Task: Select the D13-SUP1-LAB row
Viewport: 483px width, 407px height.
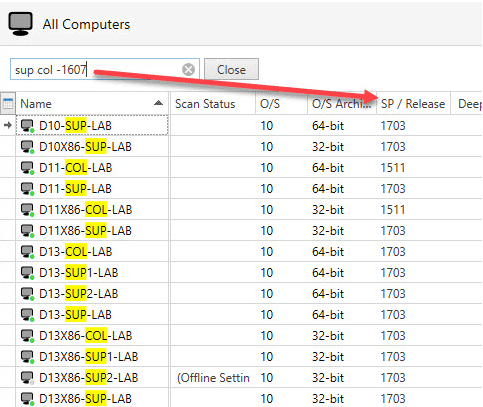Action: (x=241, y=273)
